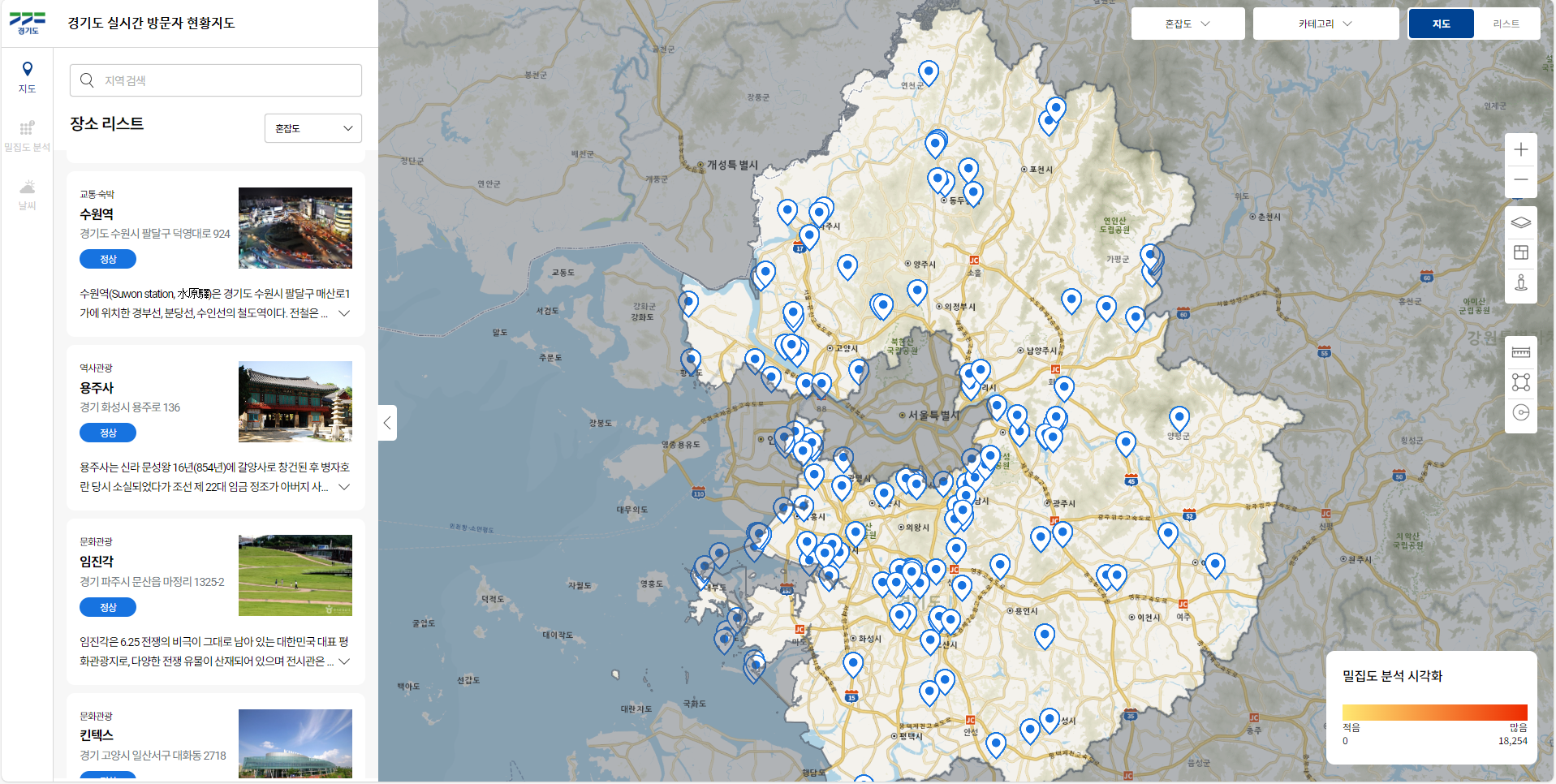Open the 혼잡도 dropdown above the map
This screenshot has width=1556, height=784.
(x=1187, y=24)
